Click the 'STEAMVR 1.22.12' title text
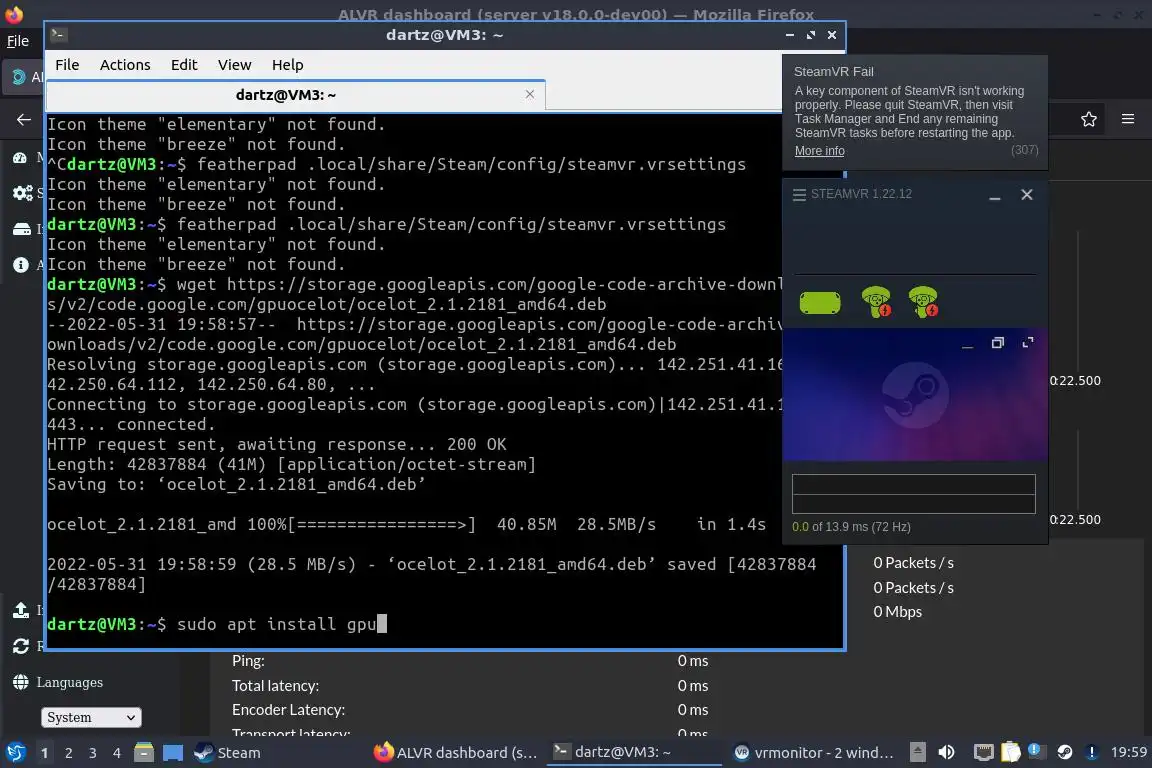 coord(861,194)
